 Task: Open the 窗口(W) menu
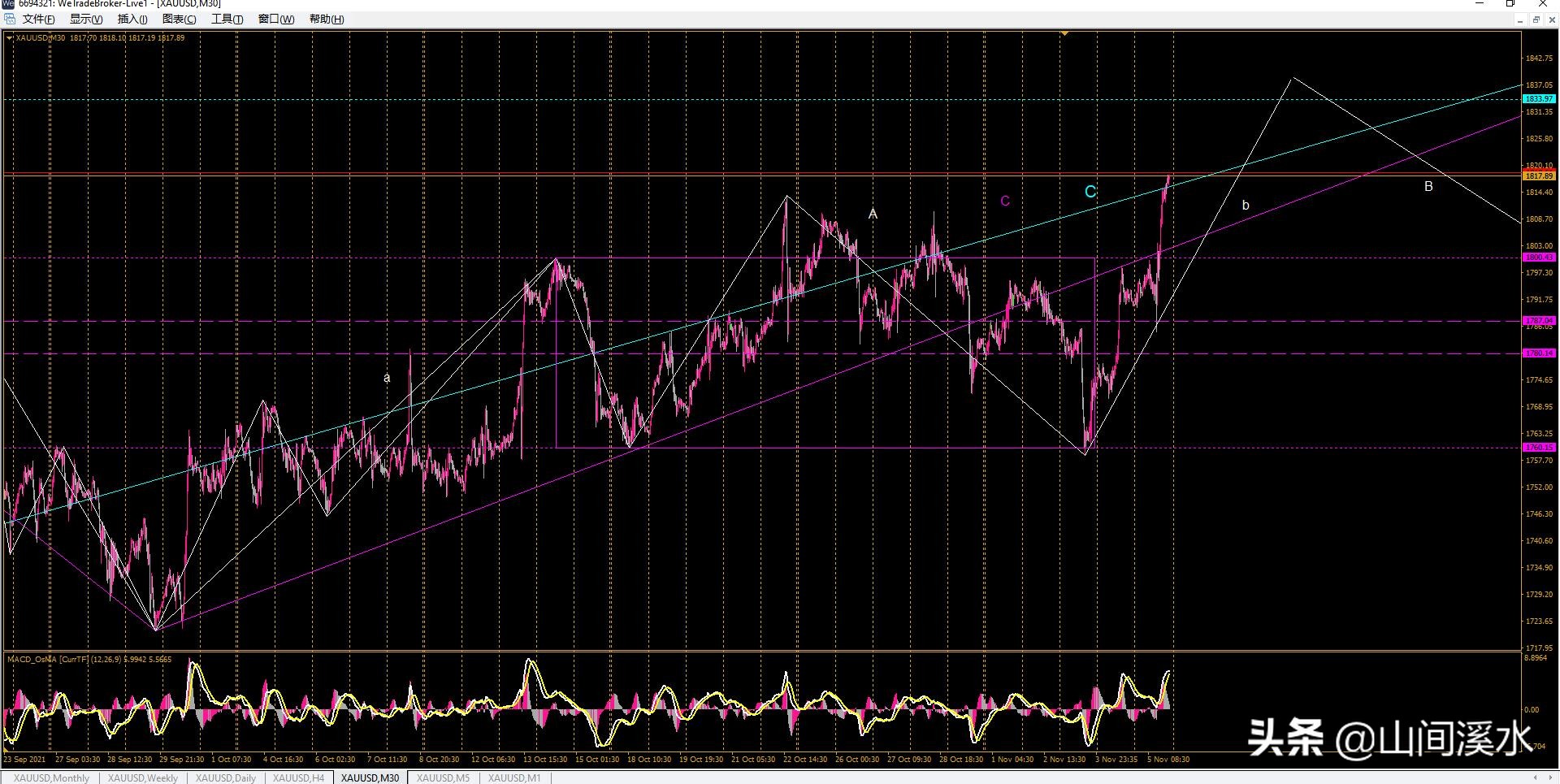tap(276, 19)
